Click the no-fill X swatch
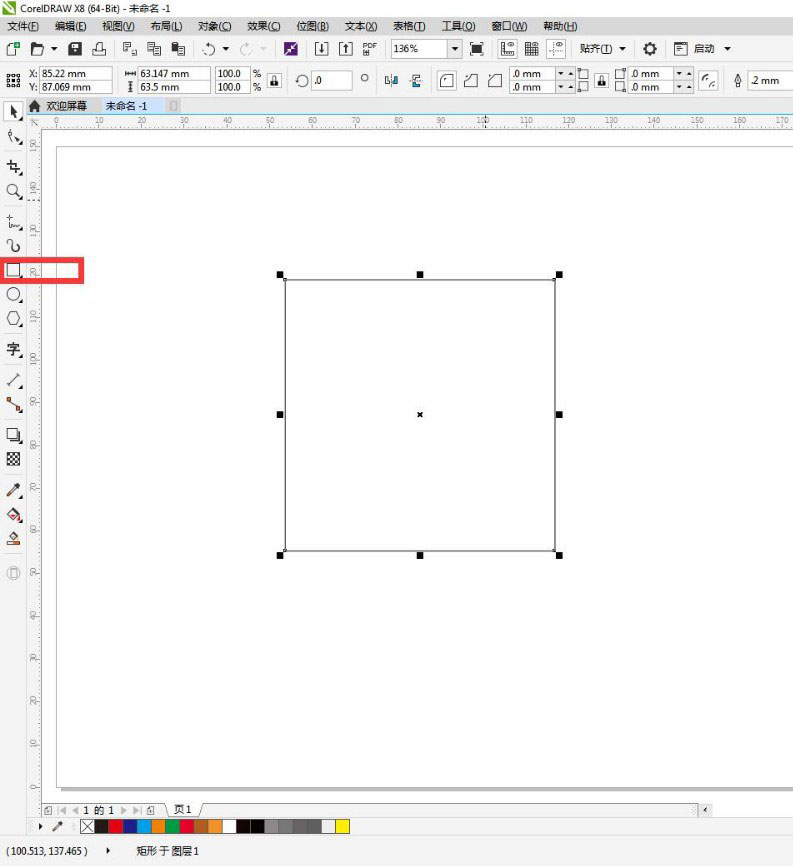Screen dimensions: 793x866 (87, 826)
